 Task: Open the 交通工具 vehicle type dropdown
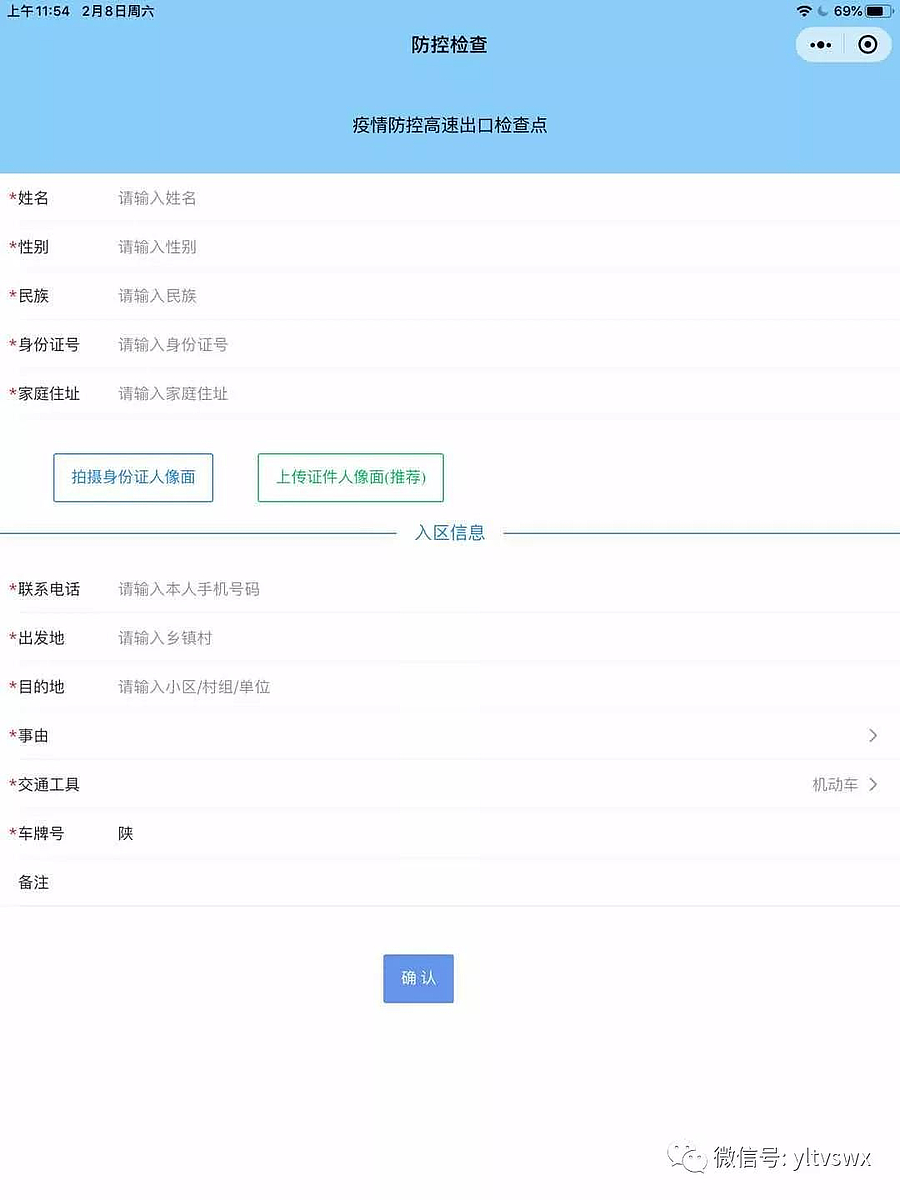click(x=450, y=784)
